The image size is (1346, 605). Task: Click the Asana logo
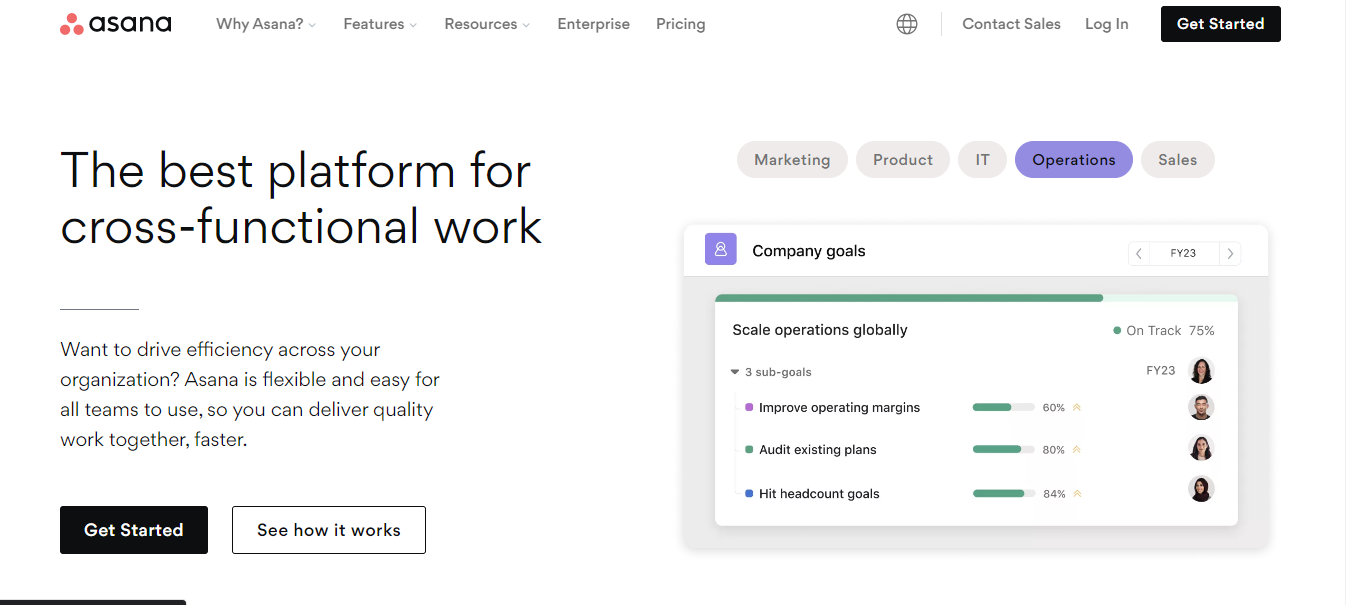point(115,23)
